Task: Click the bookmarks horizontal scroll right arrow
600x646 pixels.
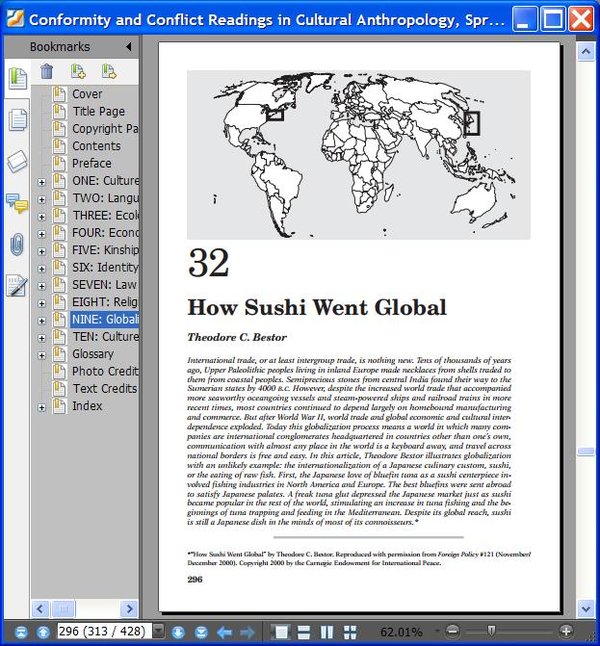Action: 129,609
